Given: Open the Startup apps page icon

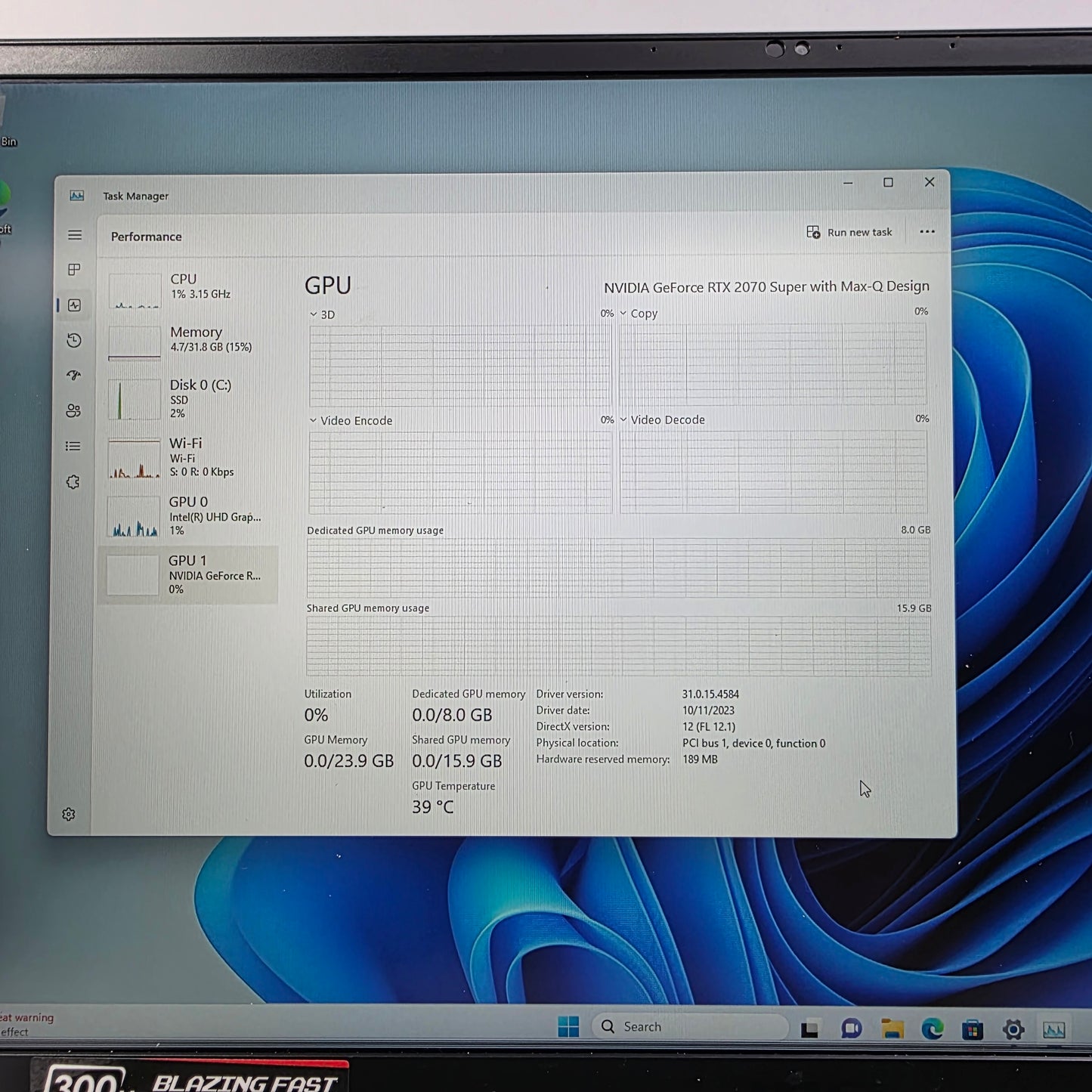Looking at the screenshot, I should (73, 376).
